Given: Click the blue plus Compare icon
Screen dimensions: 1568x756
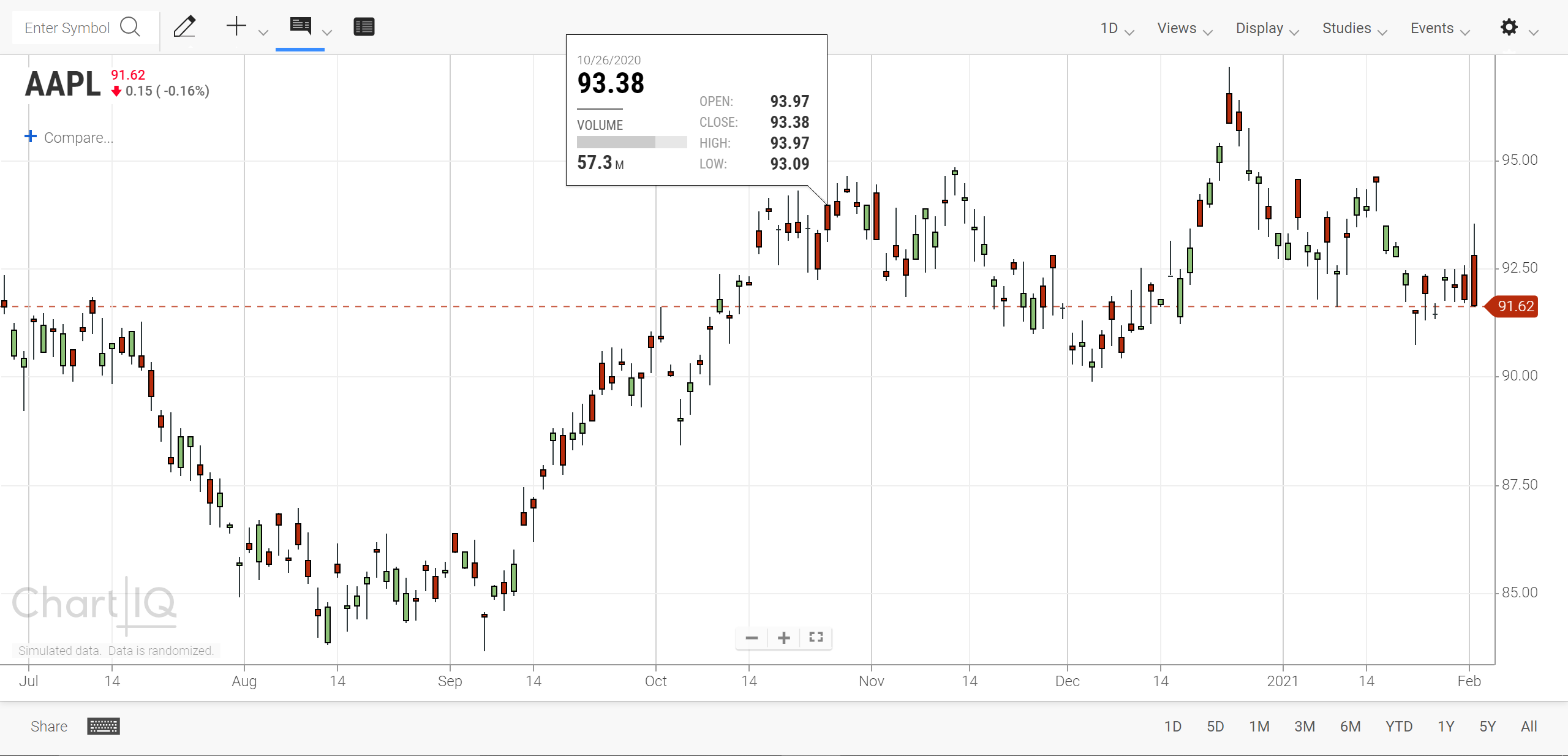Looking at the screenshot, I should (x=31, y=136).
